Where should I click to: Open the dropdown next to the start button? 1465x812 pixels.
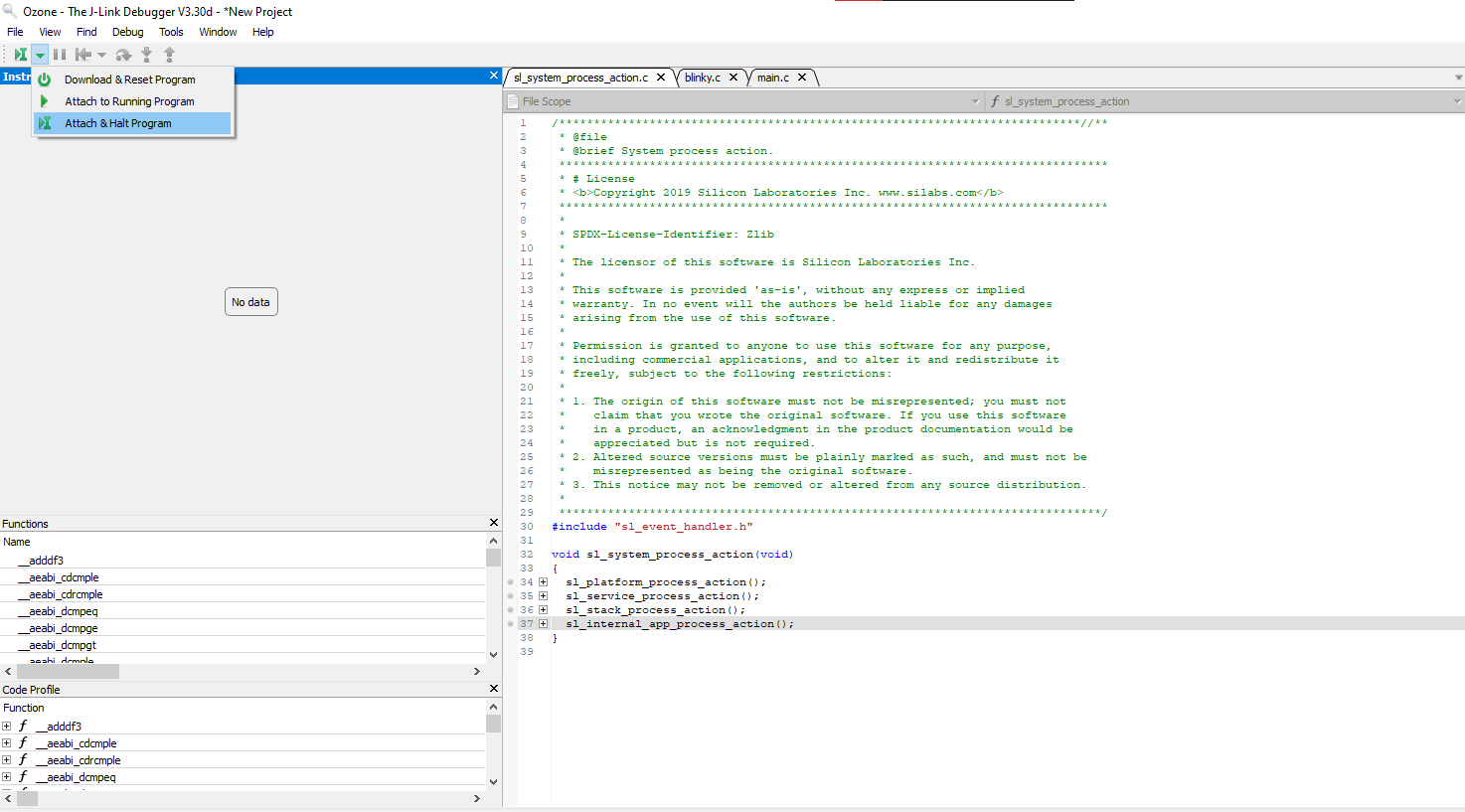click(38, 54)
